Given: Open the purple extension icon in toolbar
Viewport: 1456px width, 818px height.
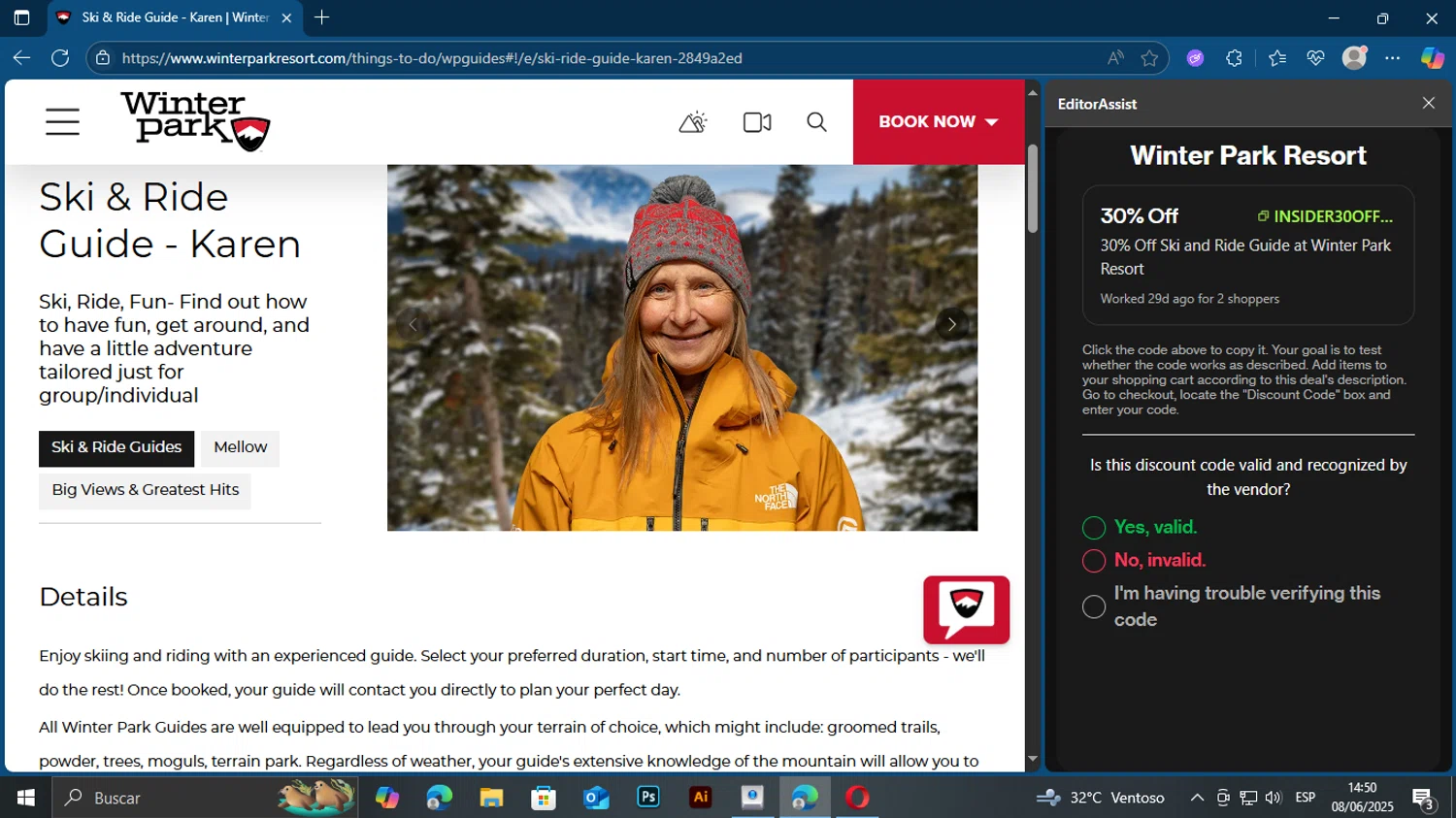Looking at the screenshot, I should [1195, 58].
